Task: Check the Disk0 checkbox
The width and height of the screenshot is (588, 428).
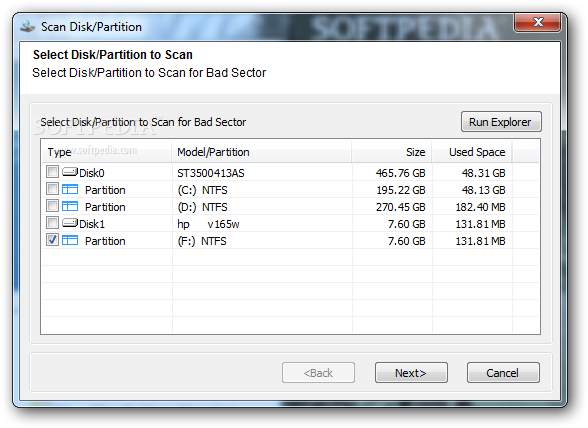Action: [x=52, y=172]
